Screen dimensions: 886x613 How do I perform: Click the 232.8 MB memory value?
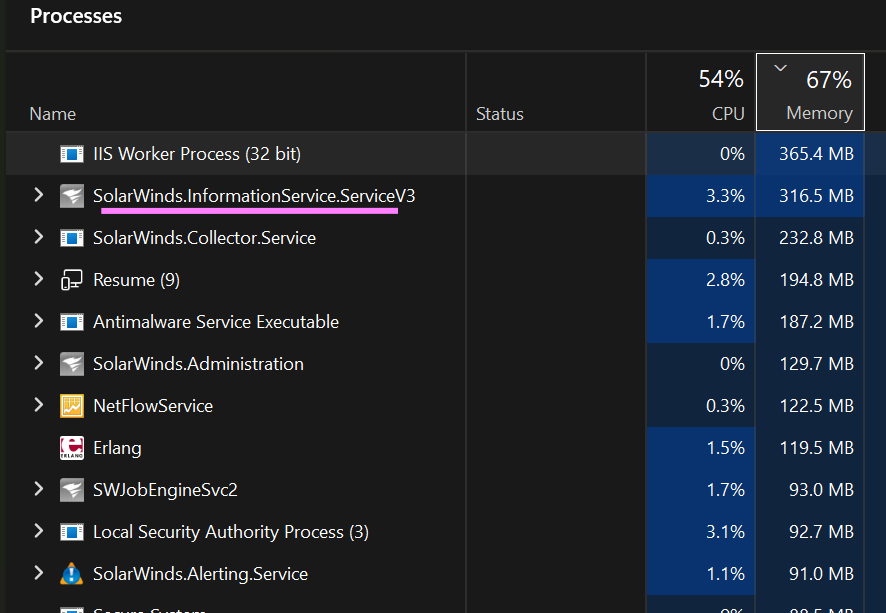click(816, 238)
